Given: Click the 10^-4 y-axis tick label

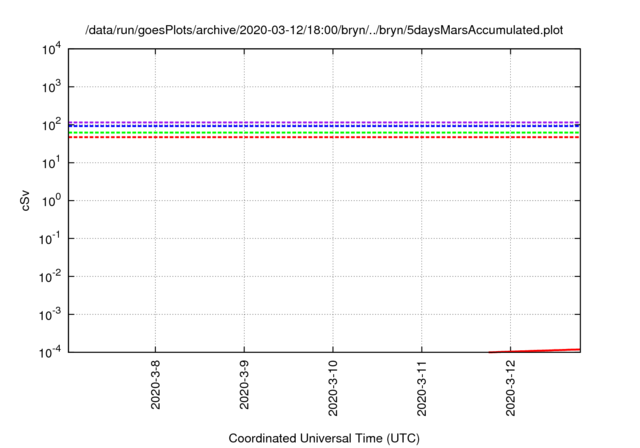Looking at the screenshot, I should coord(50,352).
